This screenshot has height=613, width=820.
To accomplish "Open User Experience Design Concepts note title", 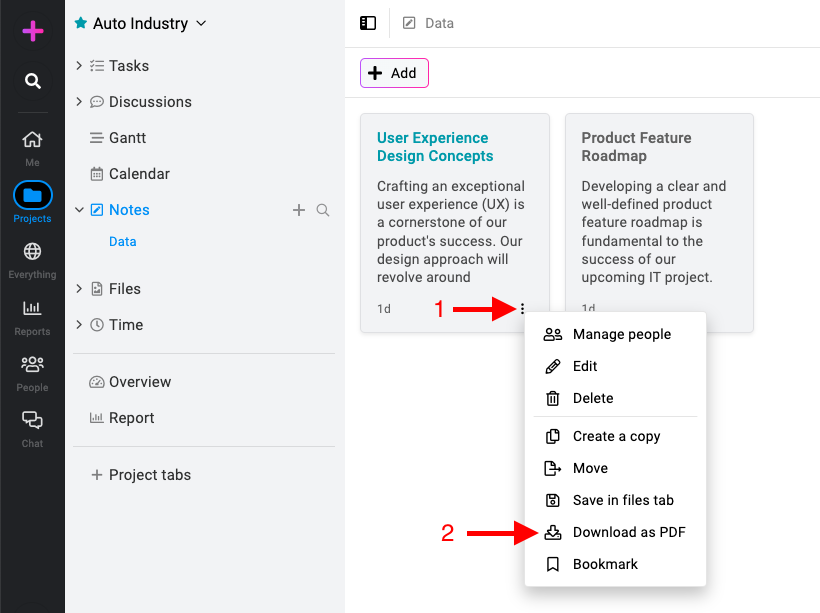I will 435,147.
